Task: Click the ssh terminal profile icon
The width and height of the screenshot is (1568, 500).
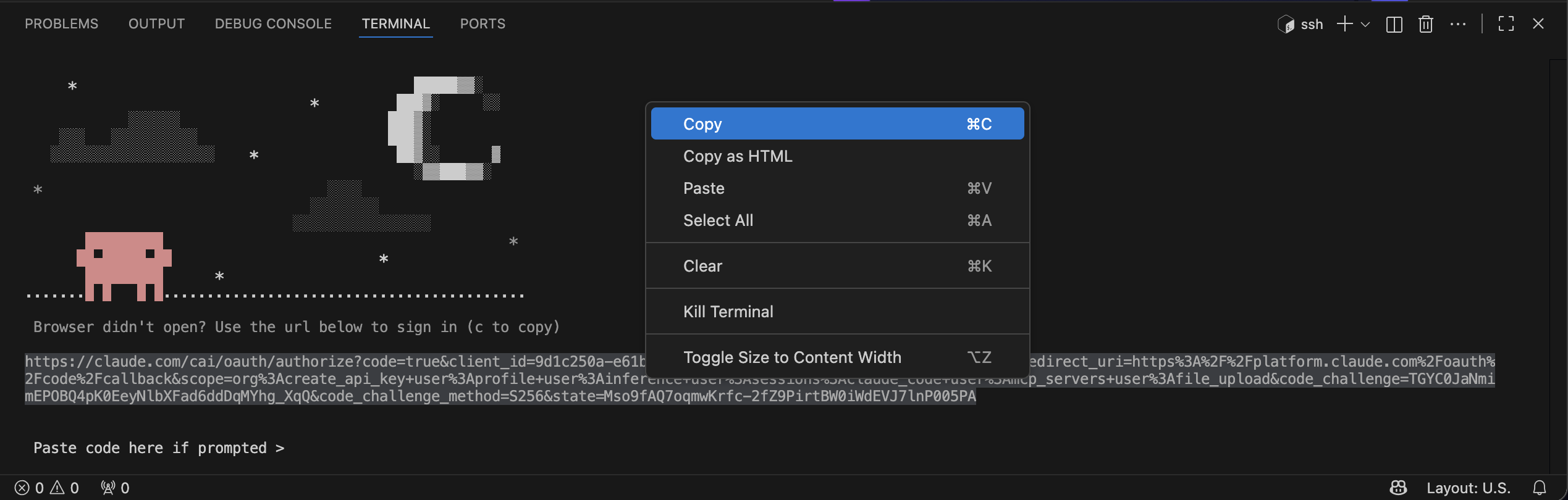Action: tap(1286, 24)
